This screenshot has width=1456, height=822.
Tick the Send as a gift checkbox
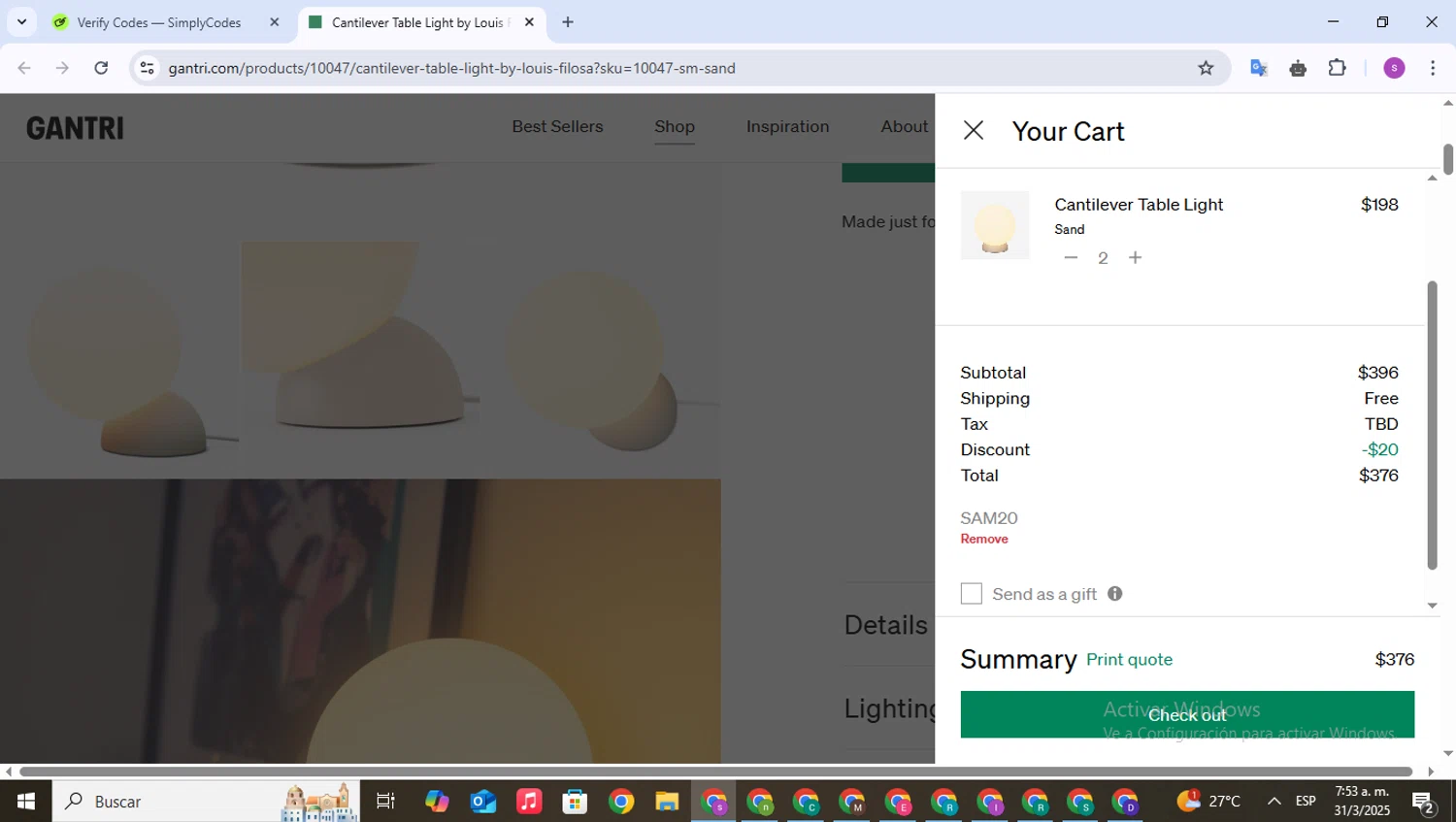[x=971, y=593]
